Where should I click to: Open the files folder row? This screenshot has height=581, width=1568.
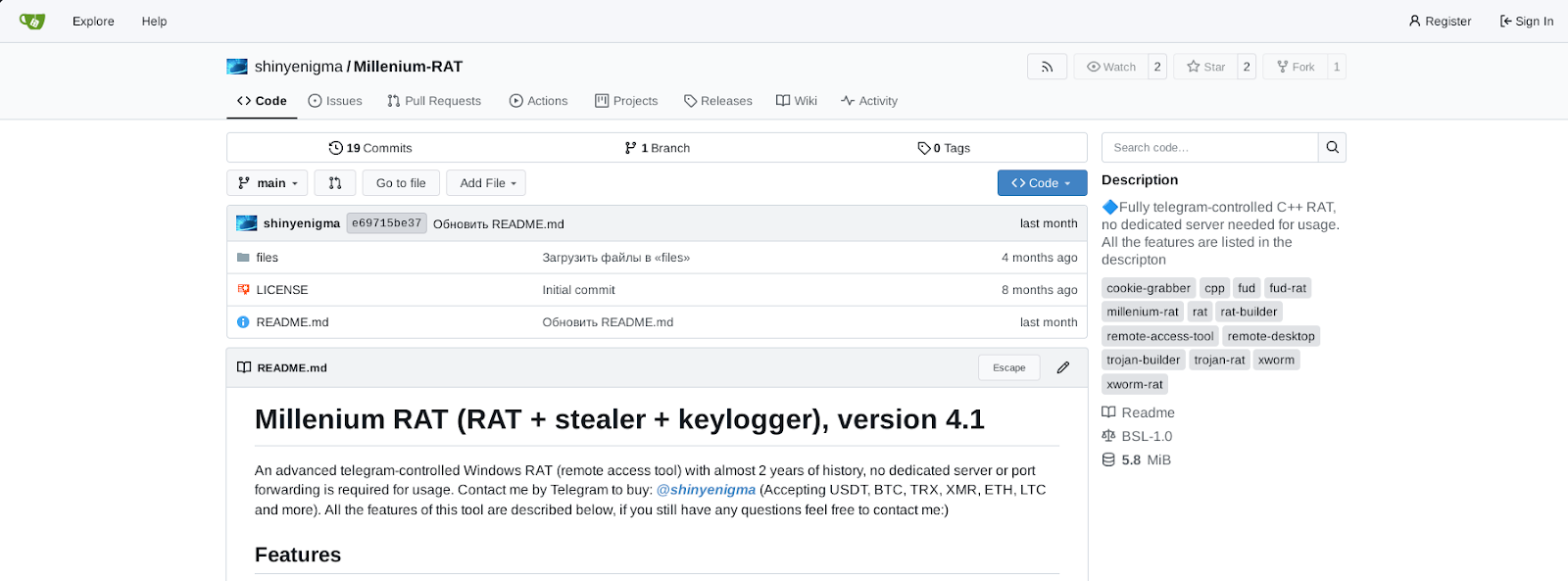point(657,258)
